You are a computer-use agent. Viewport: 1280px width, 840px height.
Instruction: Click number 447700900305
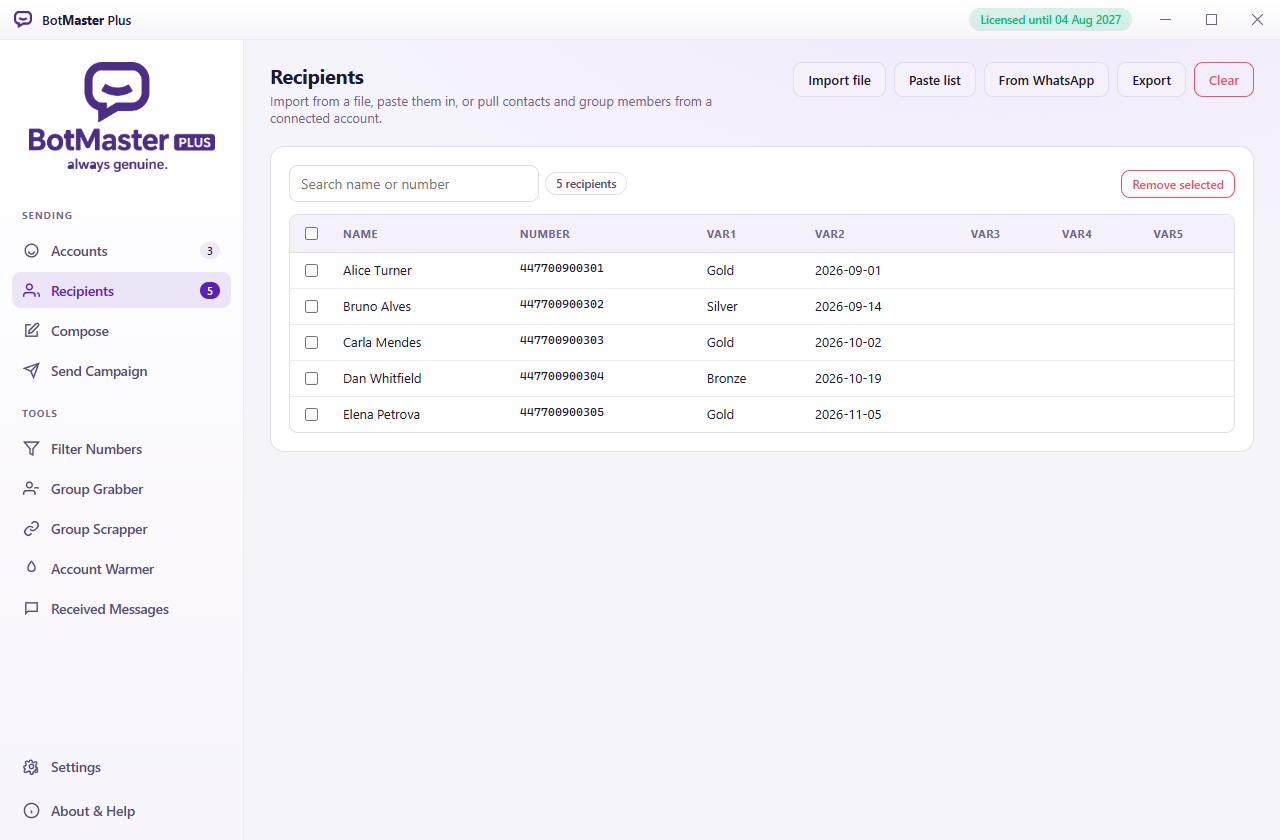click(562, 412)
